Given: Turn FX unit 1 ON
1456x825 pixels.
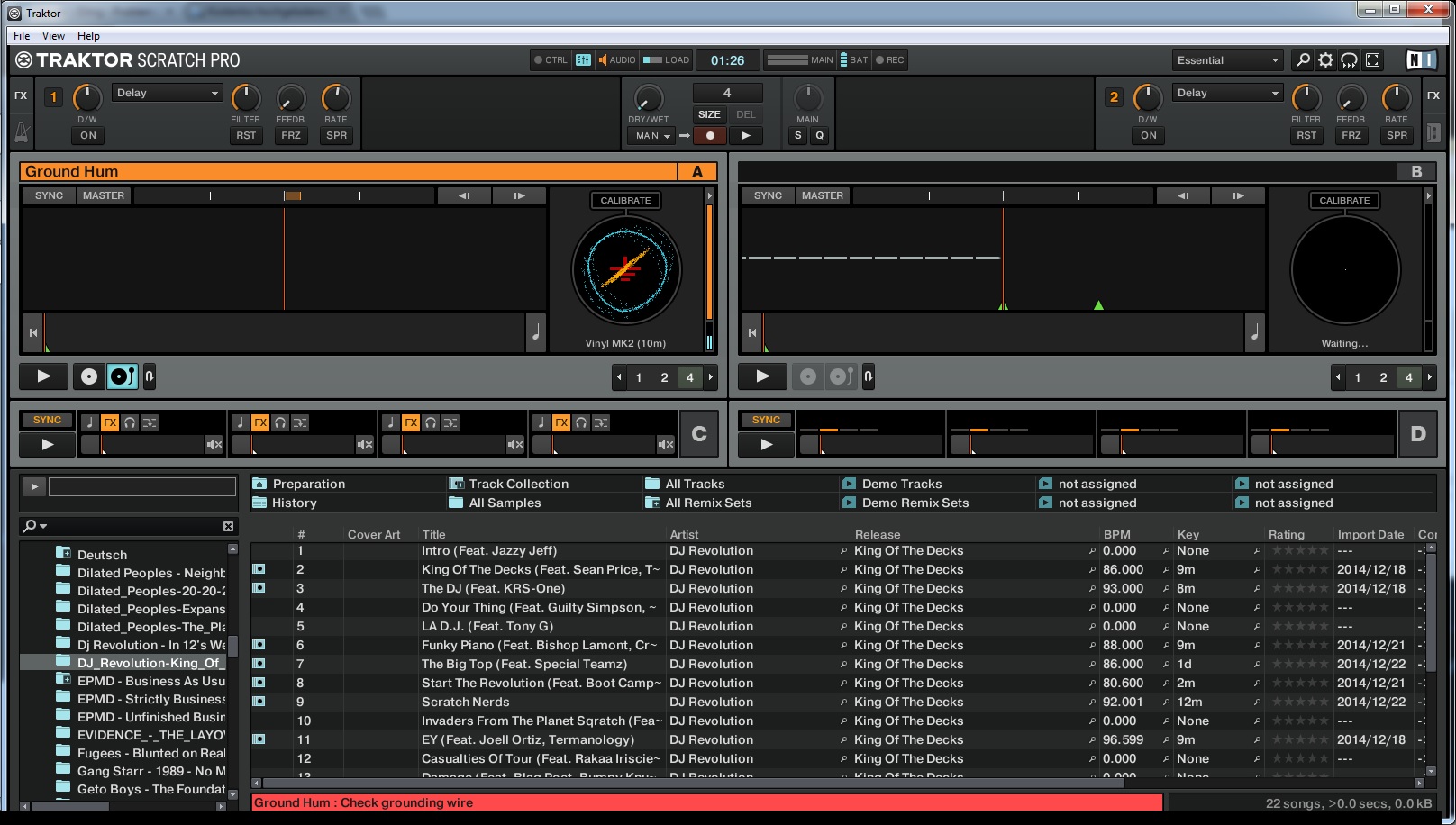Looking at the screenshot, I should pos(88,136).
